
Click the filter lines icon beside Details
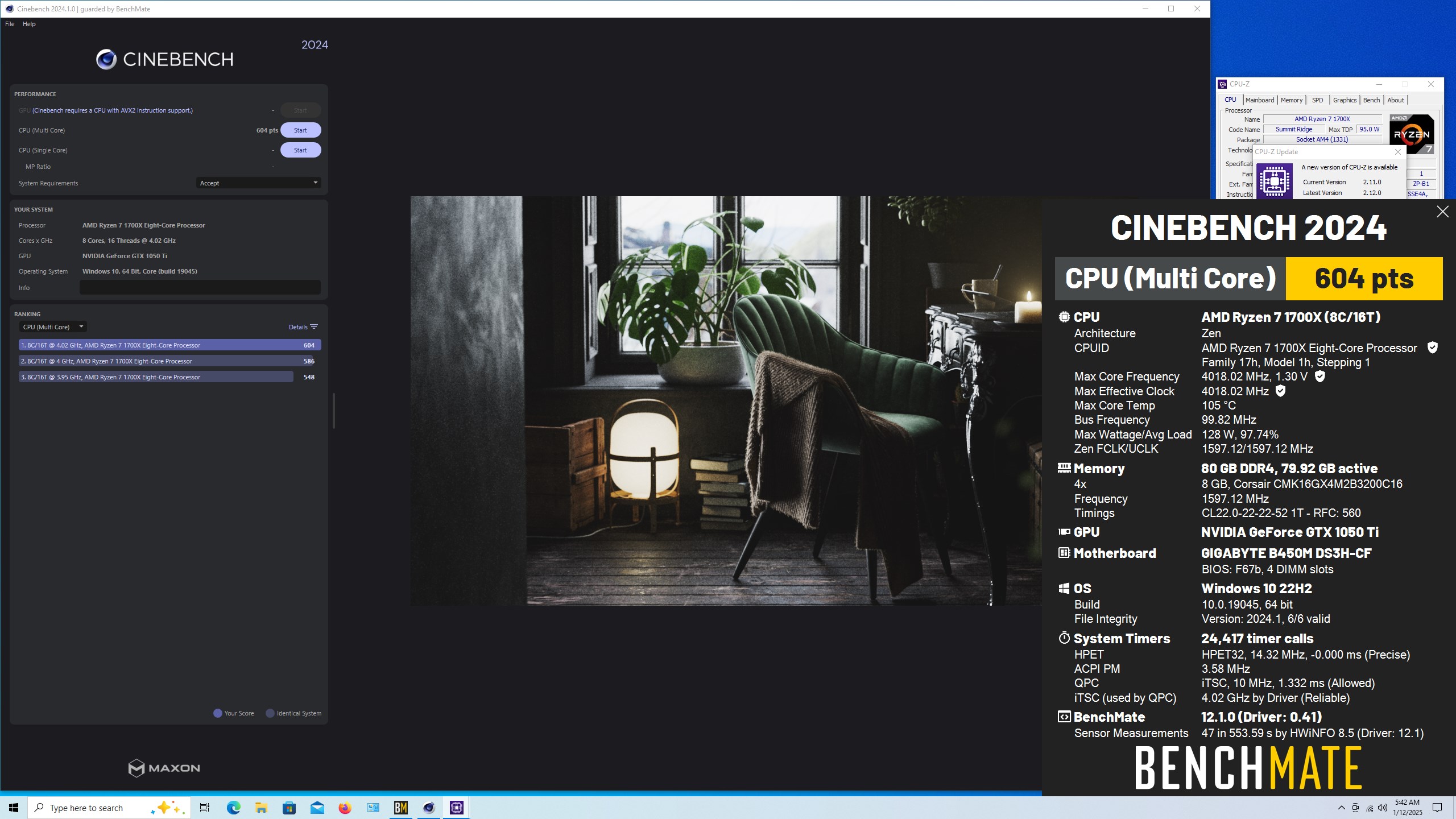point(314,327)
